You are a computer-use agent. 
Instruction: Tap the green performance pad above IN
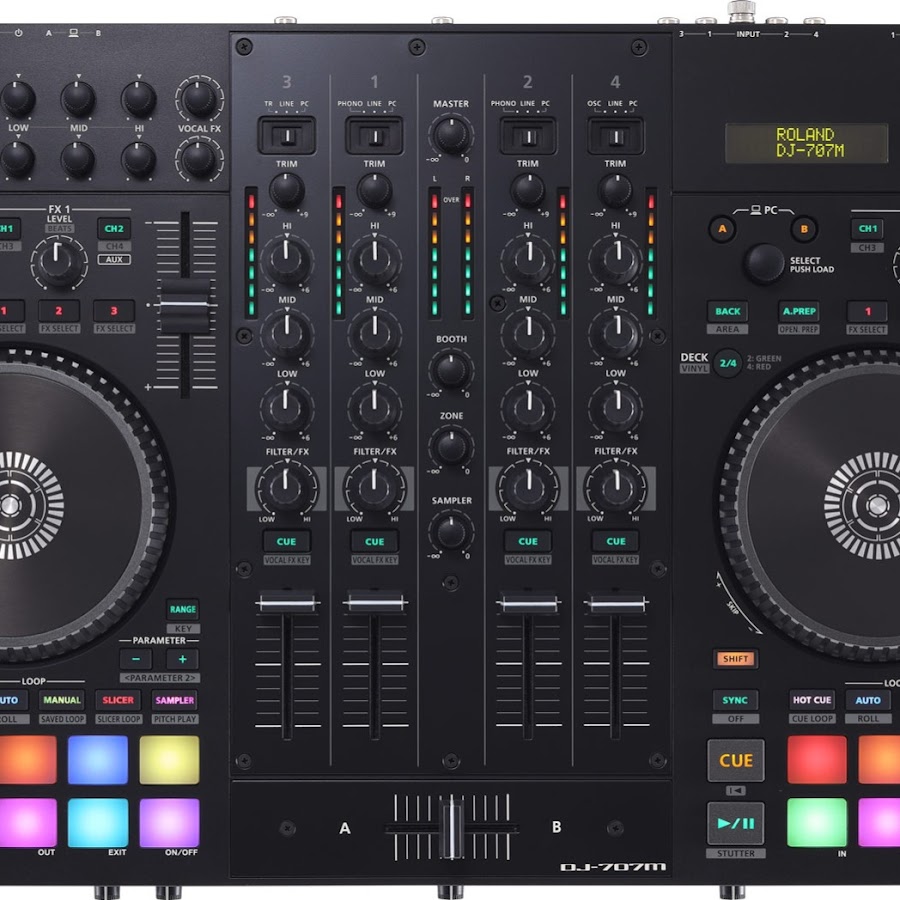coord(817,823)
